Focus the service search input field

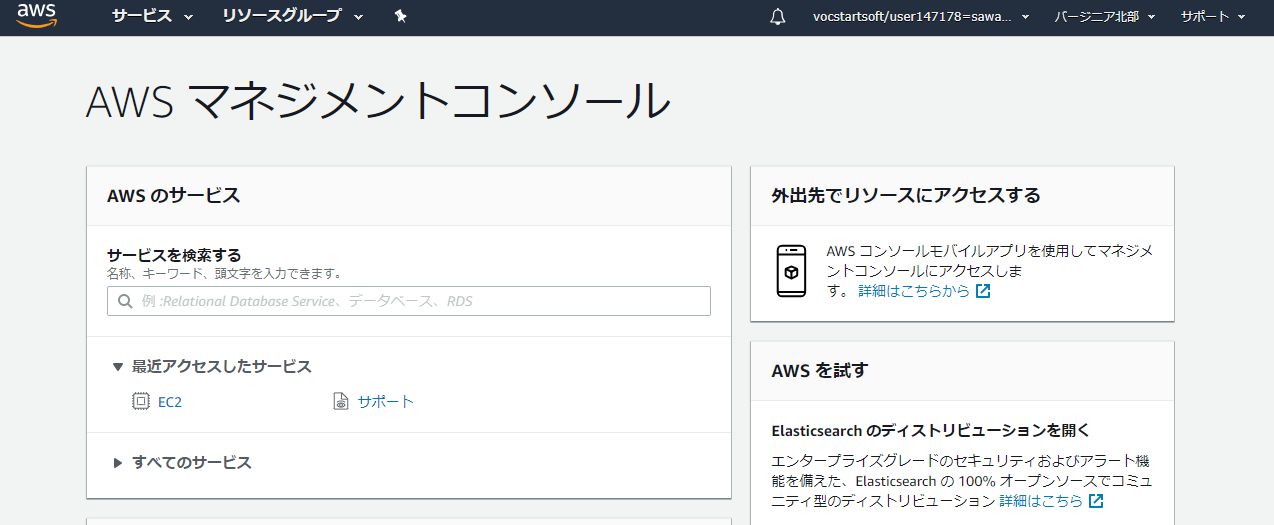[x=409, y=301]
